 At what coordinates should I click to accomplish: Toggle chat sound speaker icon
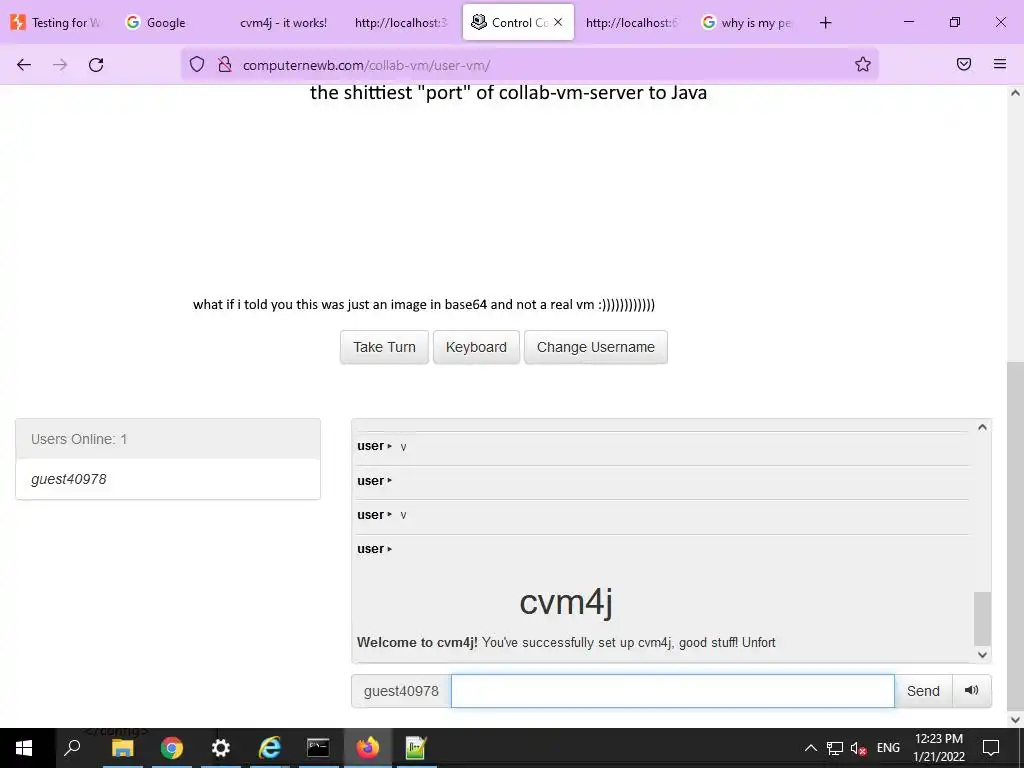(972, 690)
